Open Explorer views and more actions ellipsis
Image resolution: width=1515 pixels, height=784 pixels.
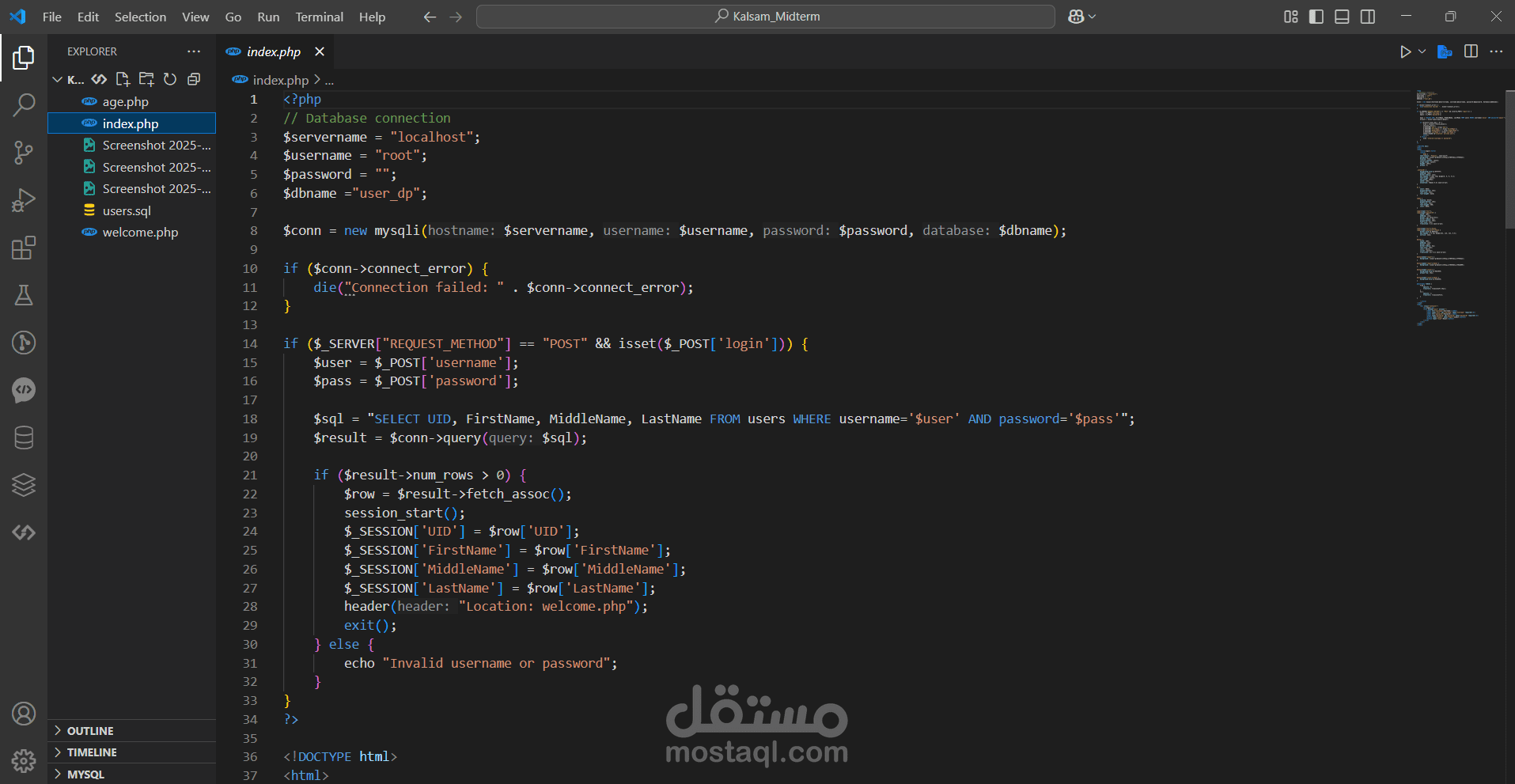point(194,51)
